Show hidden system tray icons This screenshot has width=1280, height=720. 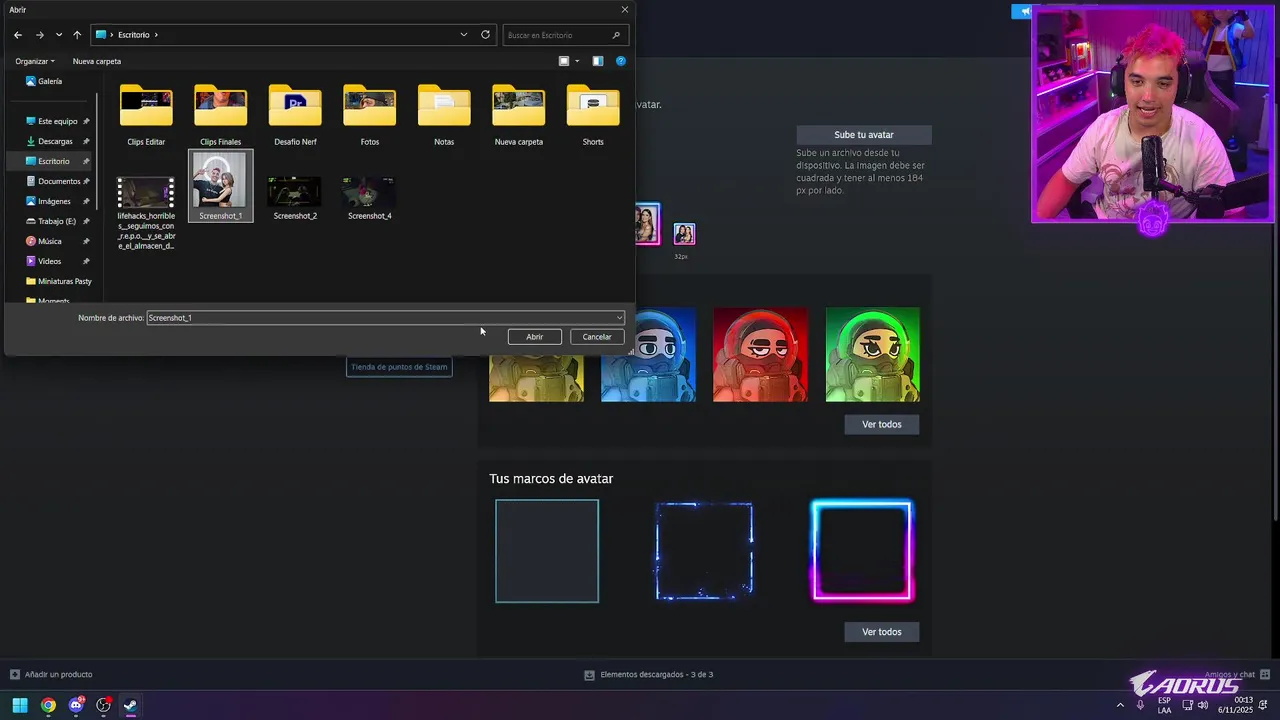click(1120, 706)
